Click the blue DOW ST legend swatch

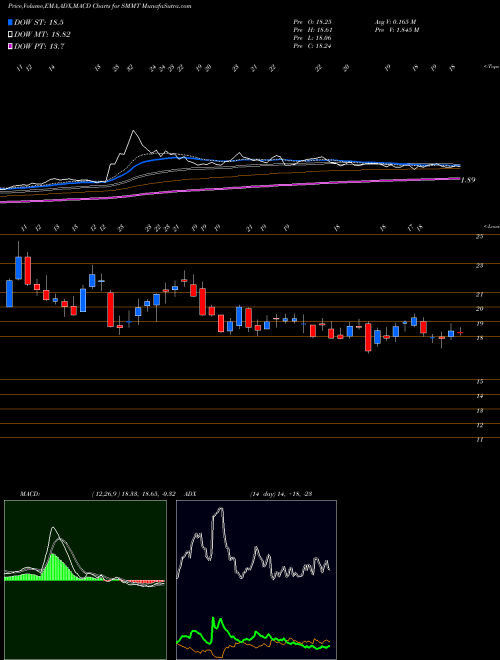tap(11, 23)
